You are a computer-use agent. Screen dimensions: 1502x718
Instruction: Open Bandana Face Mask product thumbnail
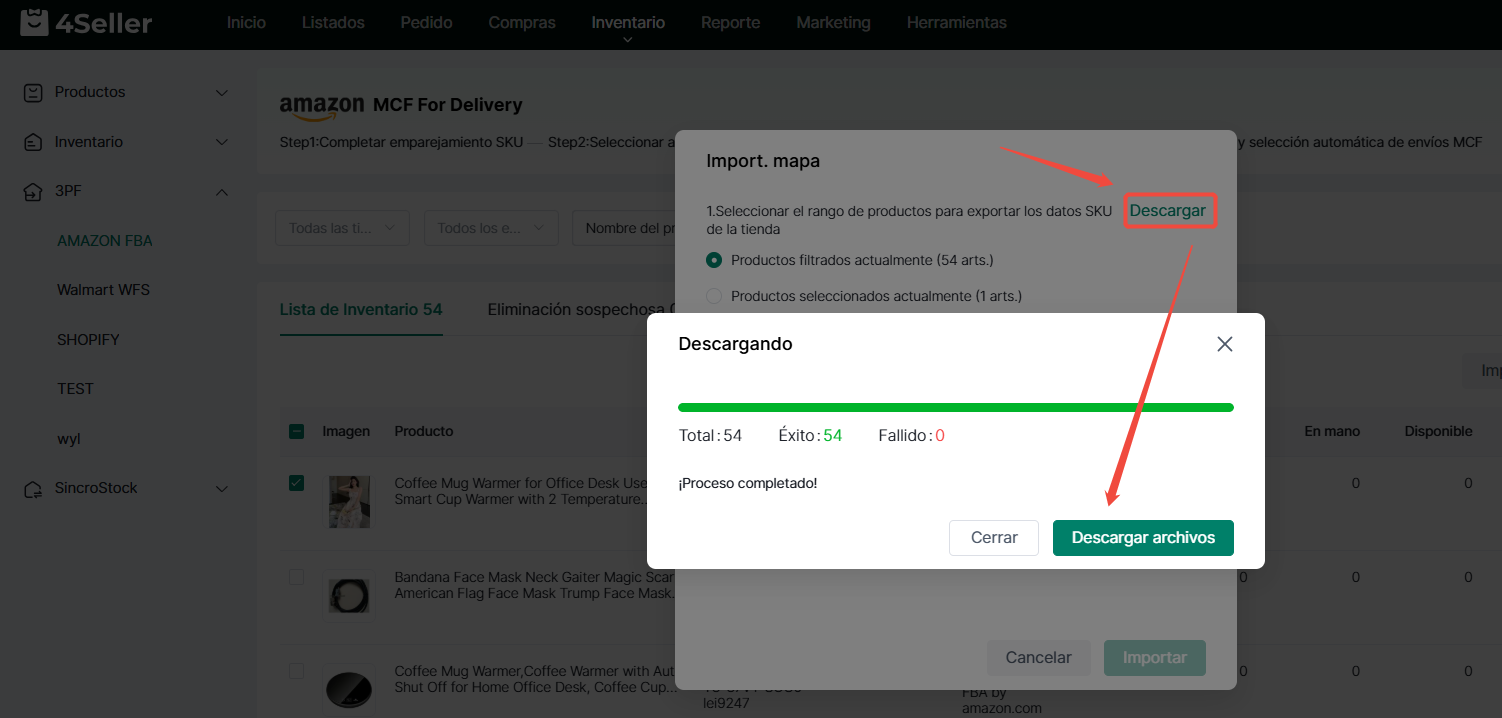click(x=349, y=594)
